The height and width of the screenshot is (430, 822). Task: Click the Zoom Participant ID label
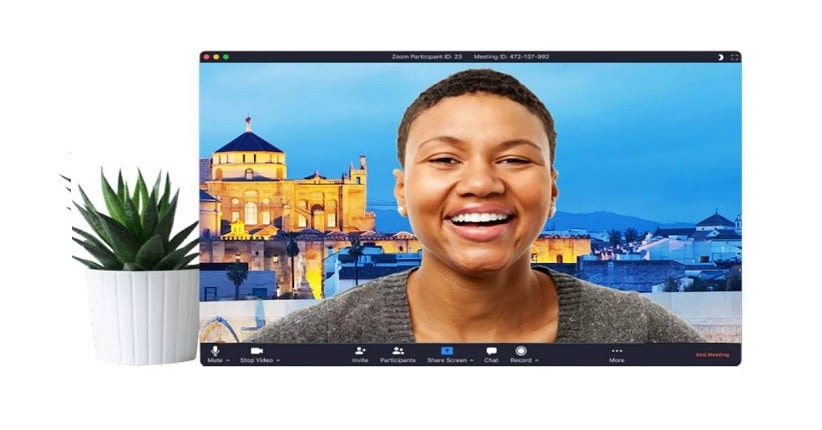click(x=427, y=57)
